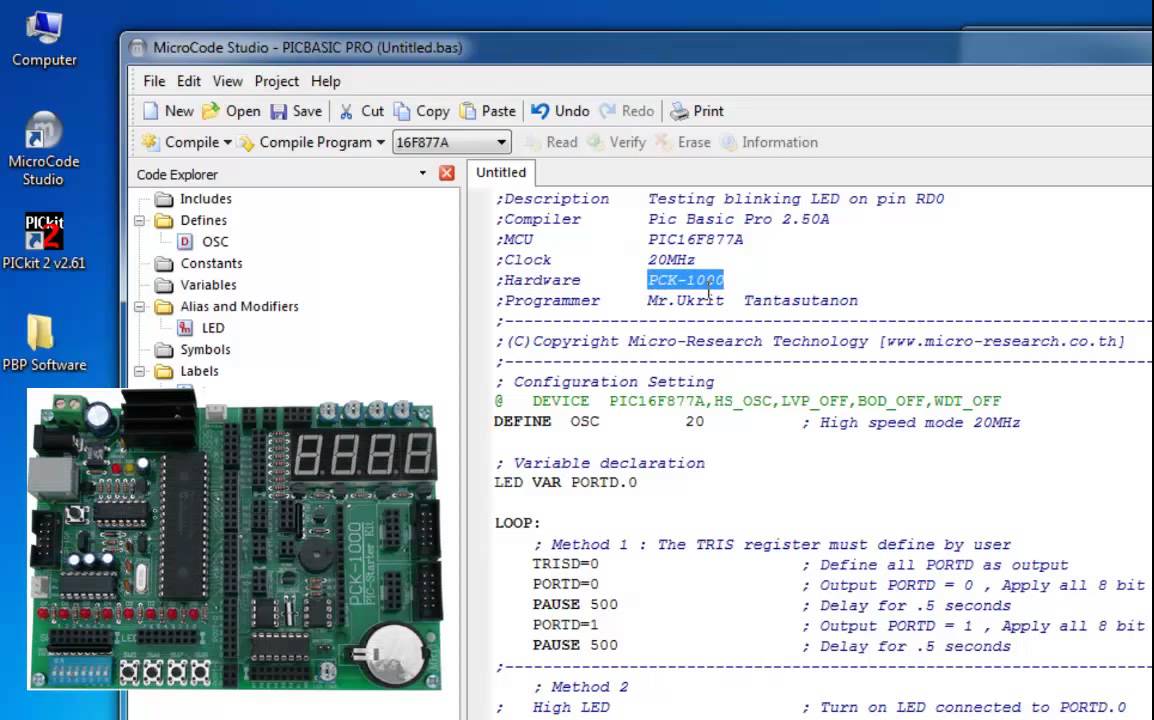This screenshot has width=1154, height=720.
Task: Click the Variables folder icon
Action: (164, 285)
